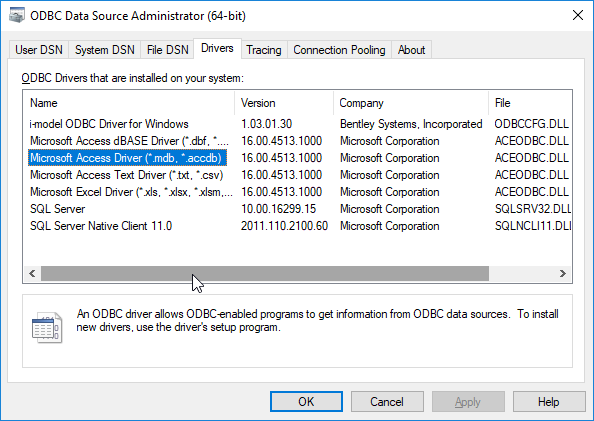Image resolution: width=594 pixels, height=421 pixels.
Task: Click the OK button
Action: (x=306, y=402)
